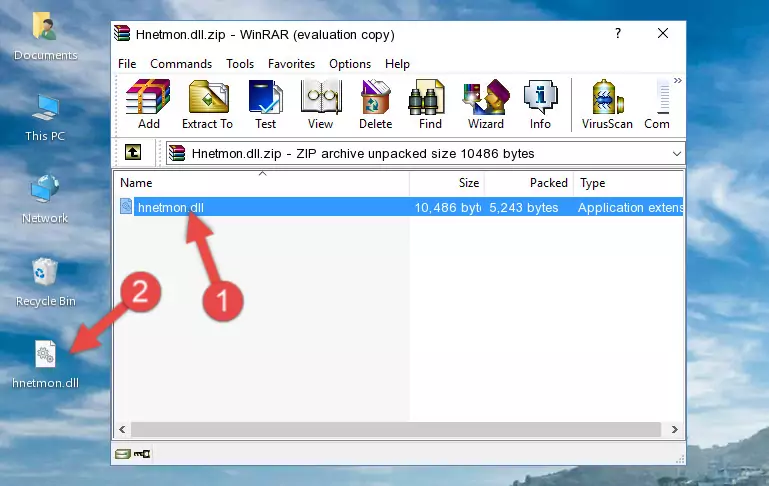Run the Test archive tool

click(265, 104)
